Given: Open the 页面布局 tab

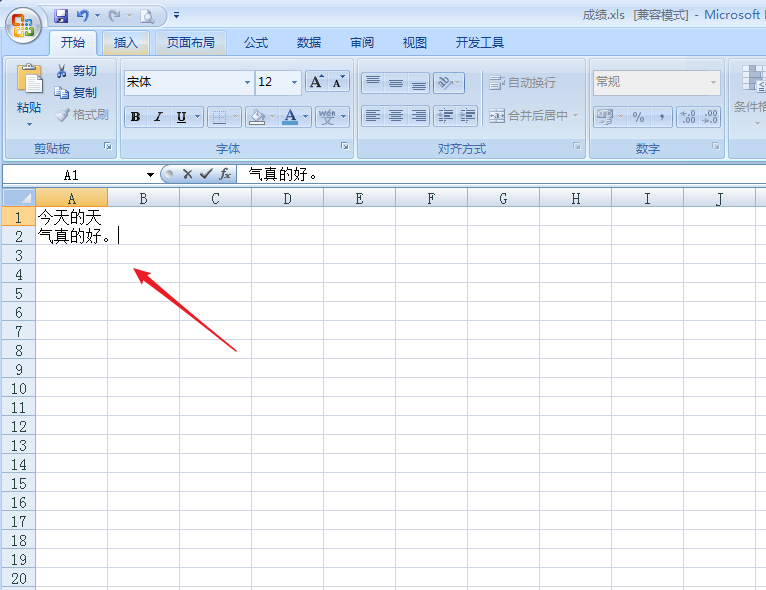Looking at the screenshot, I should pos(191,43).
